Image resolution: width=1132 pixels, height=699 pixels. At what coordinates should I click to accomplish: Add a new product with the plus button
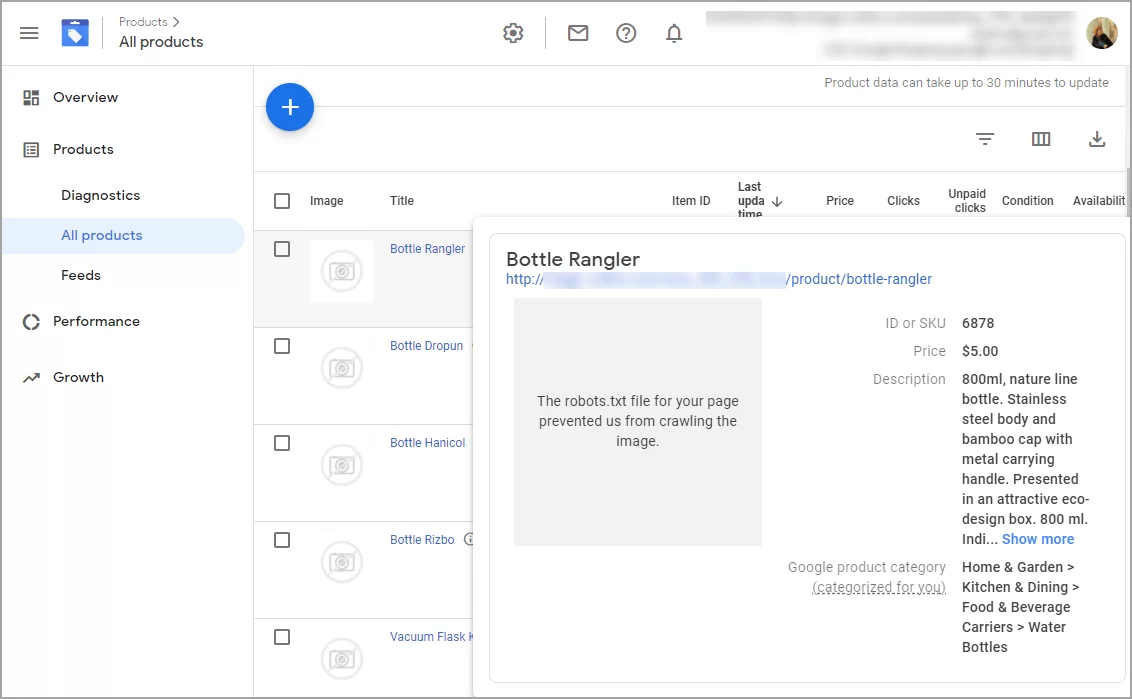[x=290, y=107]
